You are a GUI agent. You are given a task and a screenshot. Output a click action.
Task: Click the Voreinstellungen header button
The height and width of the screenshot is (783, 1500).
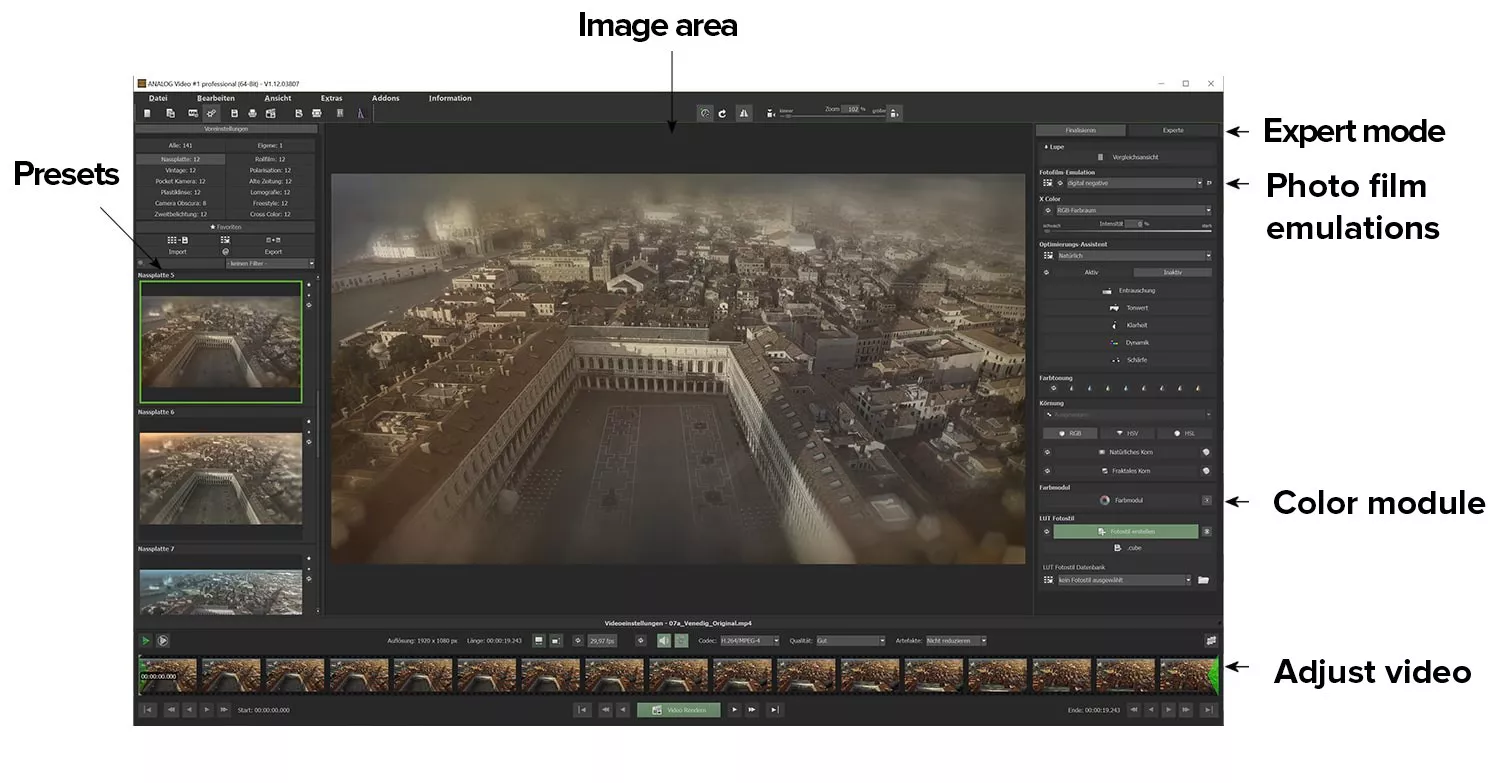(226, 129)
